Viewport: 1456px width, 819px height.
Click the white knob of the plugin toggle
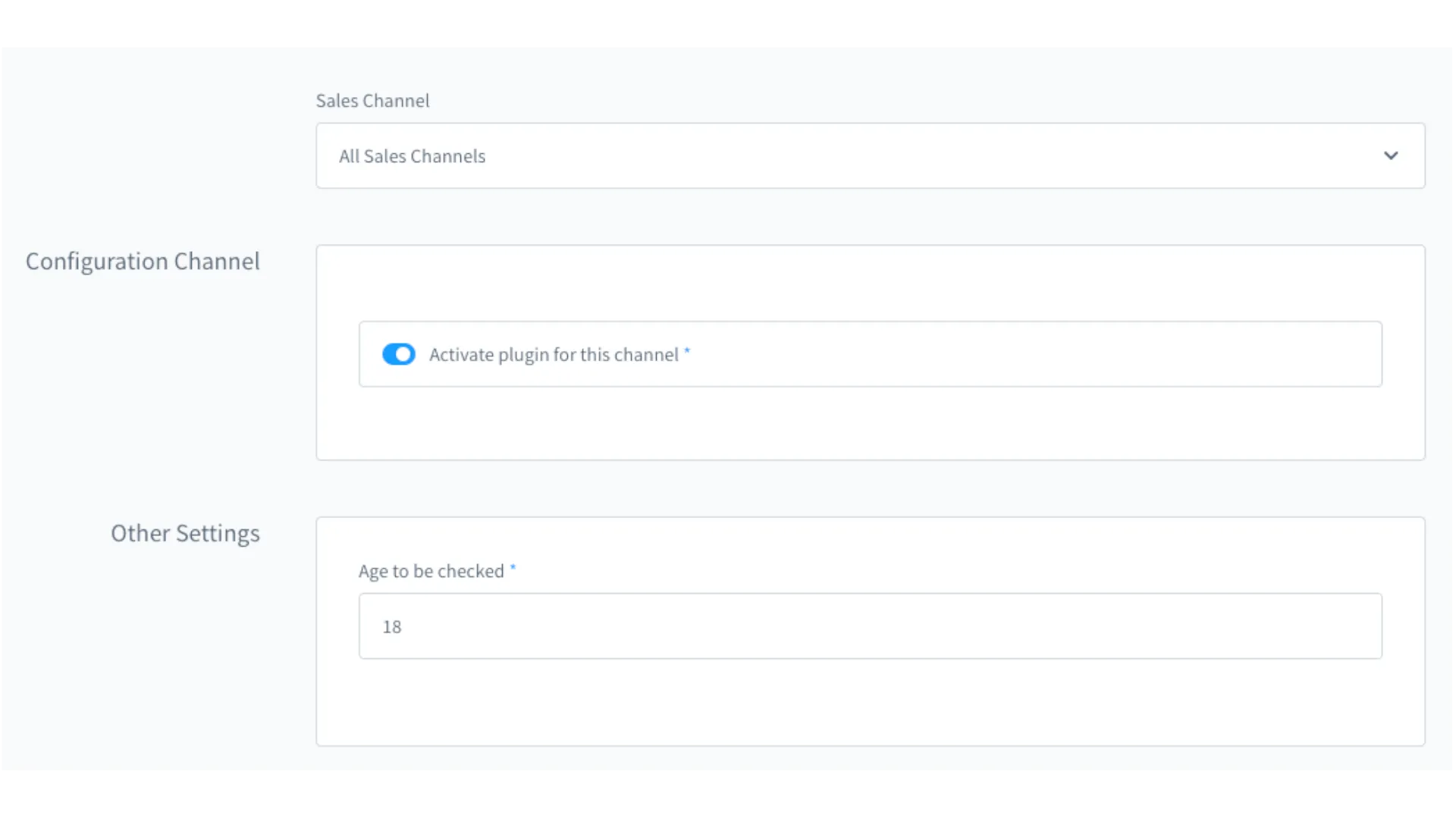pyautogui.click(x=404, y=354)
